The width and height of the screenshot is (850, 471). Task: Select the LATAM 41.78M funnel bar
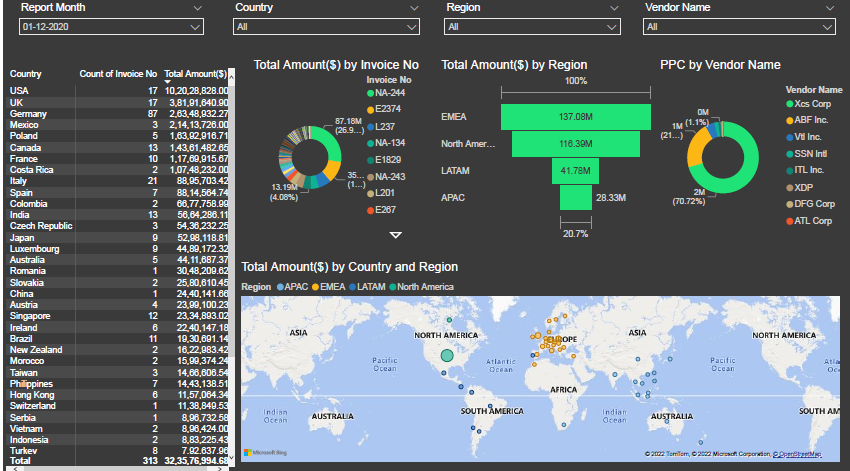(x=576, y=171)
